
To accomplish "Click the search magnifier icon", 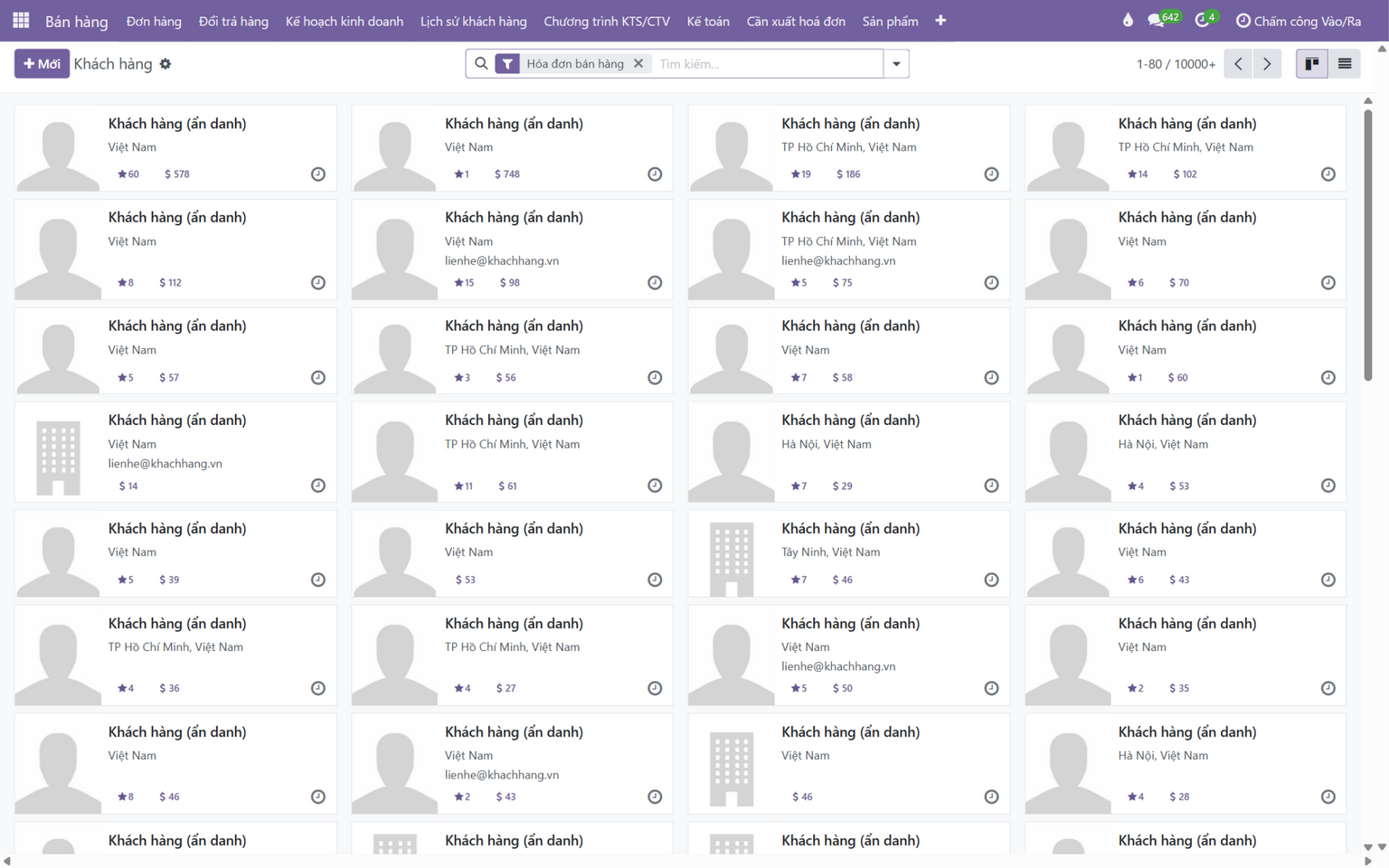I will coord(481,63).
